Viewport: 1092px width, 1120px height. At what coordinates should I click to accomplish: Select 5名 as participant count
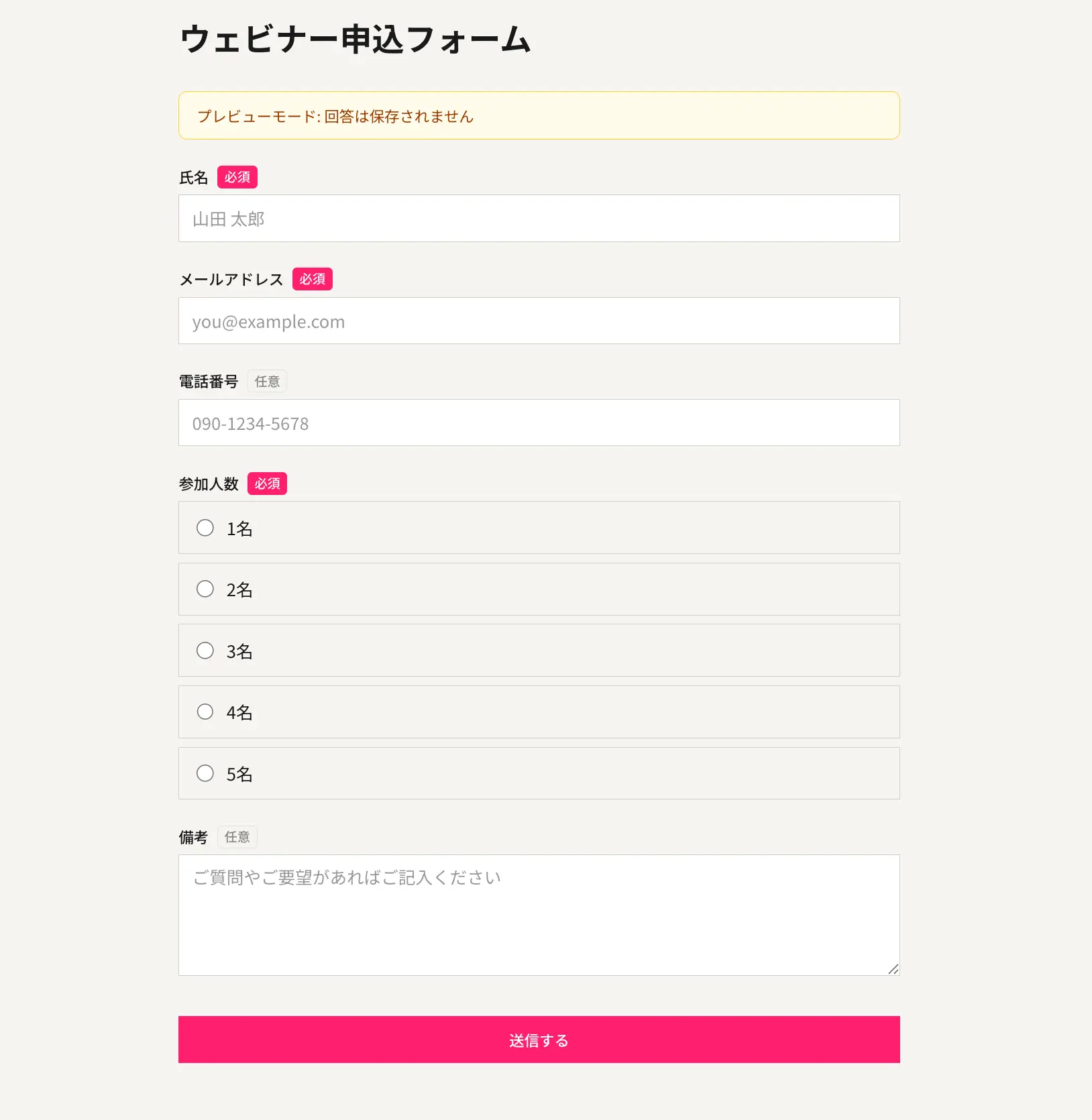pos(205,773)
